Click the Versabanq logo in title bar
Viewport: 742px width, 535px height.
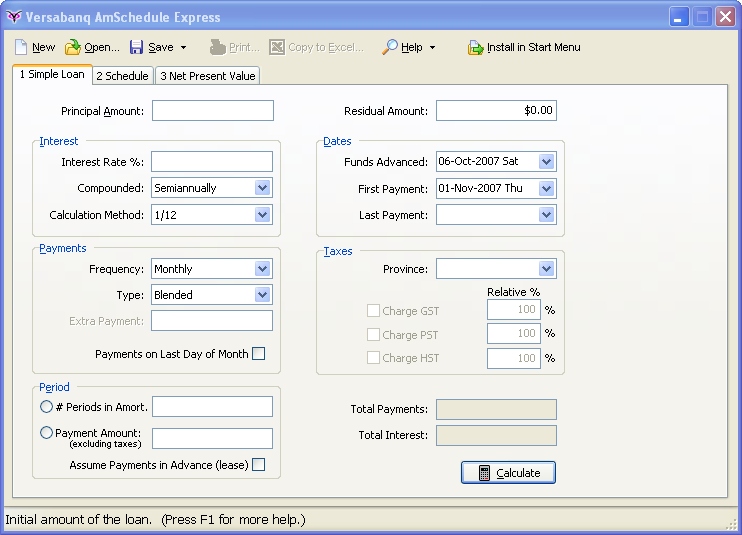tap(14, 17)
